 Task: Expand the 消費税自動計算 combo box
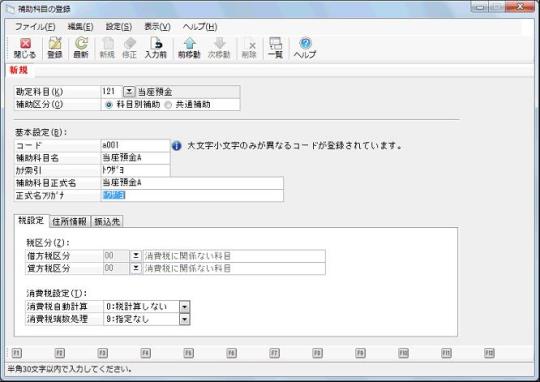[x=184, y=306]
